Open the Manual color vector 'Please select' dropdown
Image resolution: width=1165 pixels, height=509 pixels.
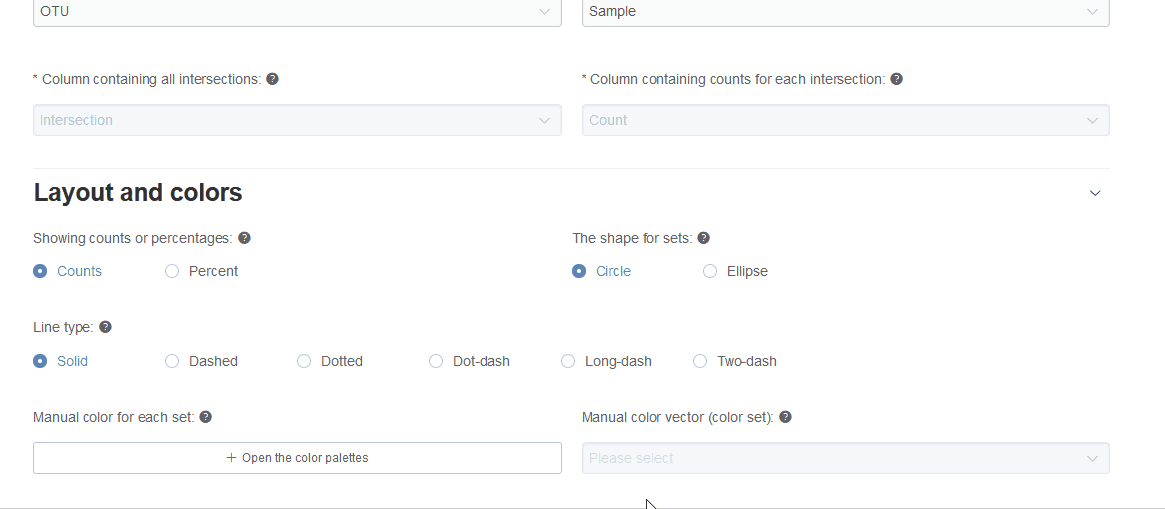click(846, 458)
